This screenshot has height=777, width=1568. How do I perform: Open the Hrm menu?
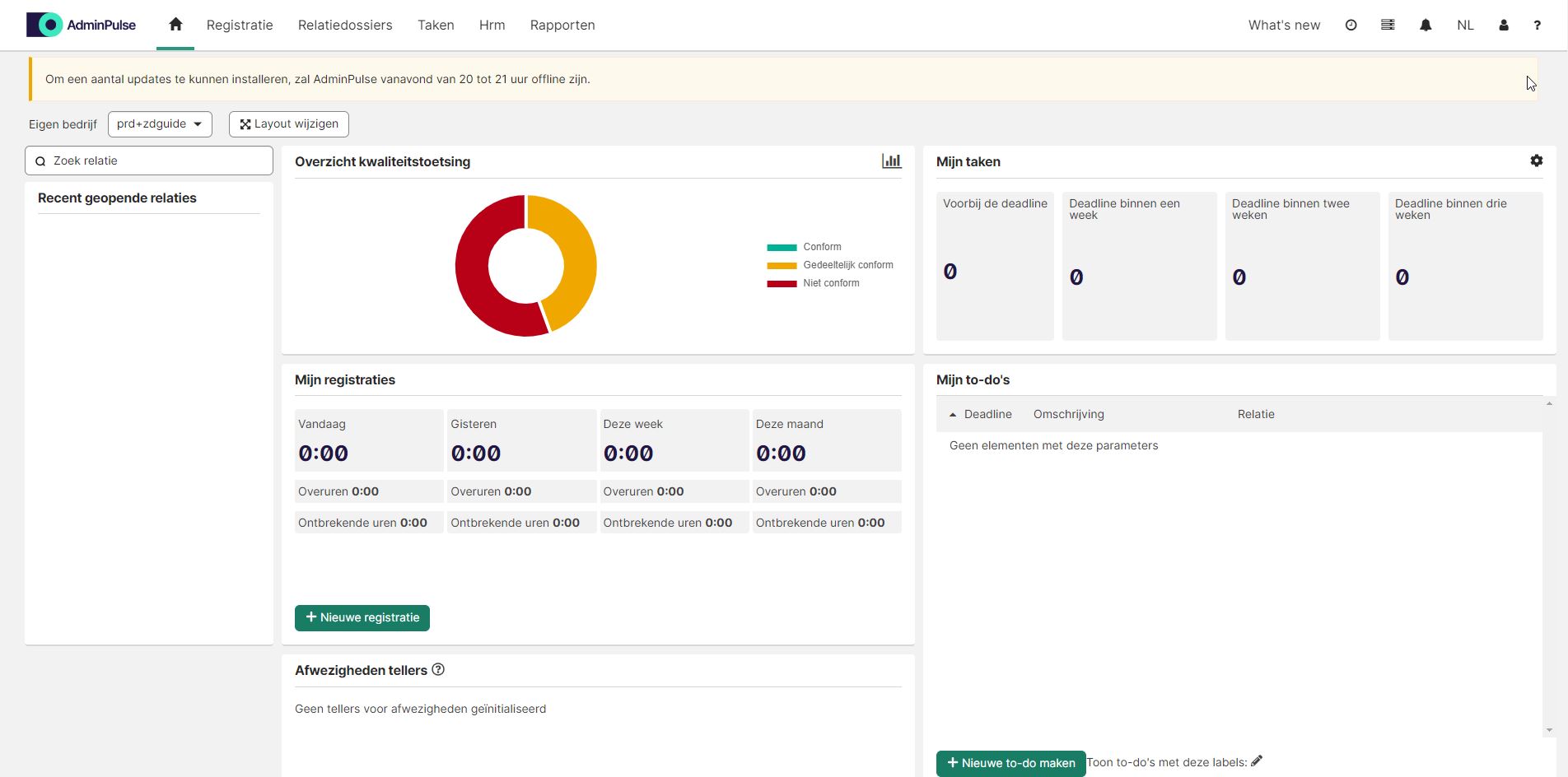point(492,26)
